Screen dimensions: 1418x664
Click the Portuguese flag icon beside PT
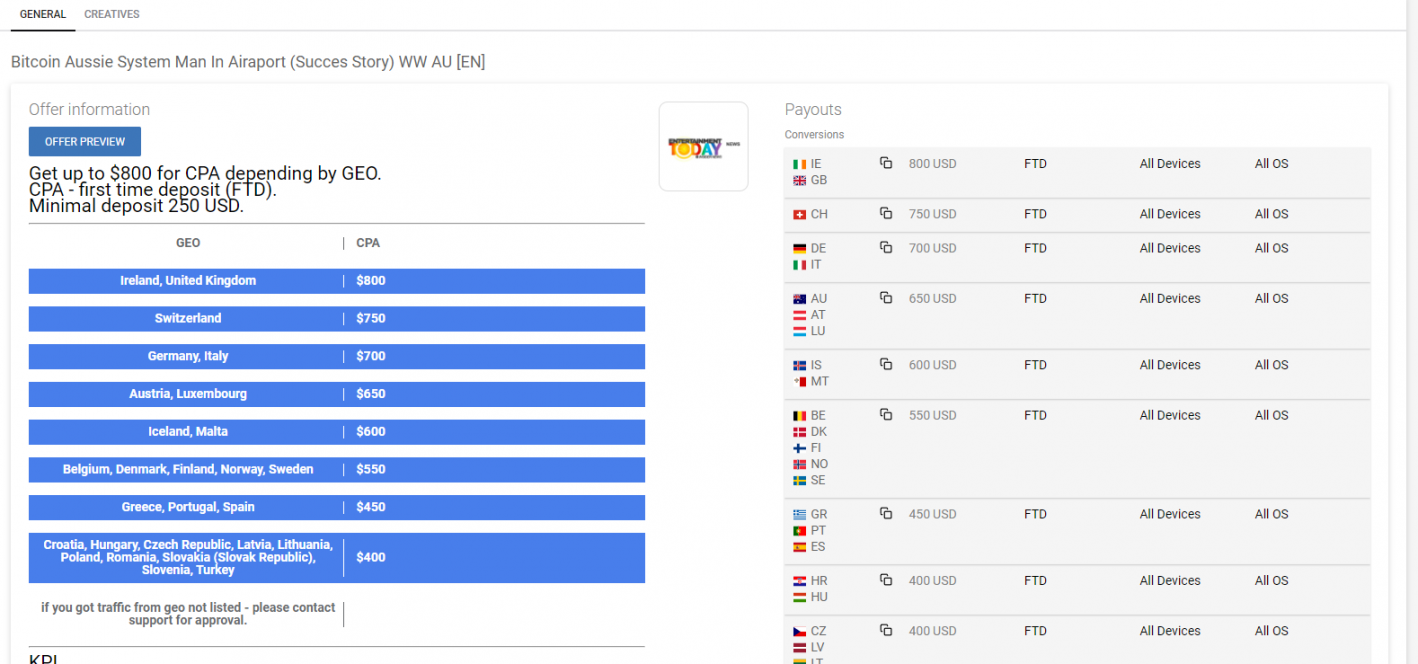click(799, 531)
